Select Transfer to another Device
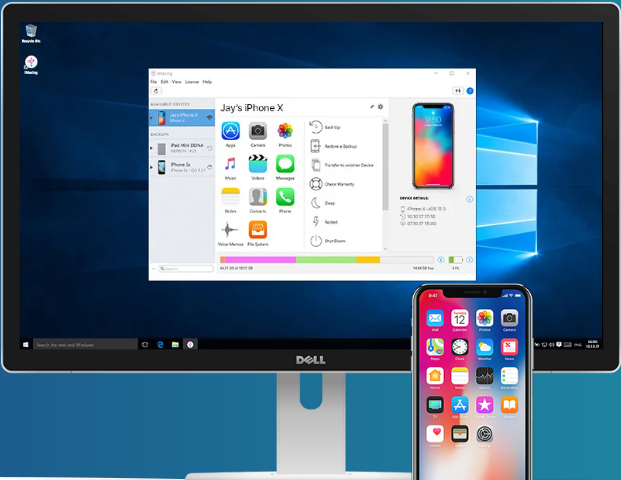This screenshot has height=480, width=621. (341, 165)
